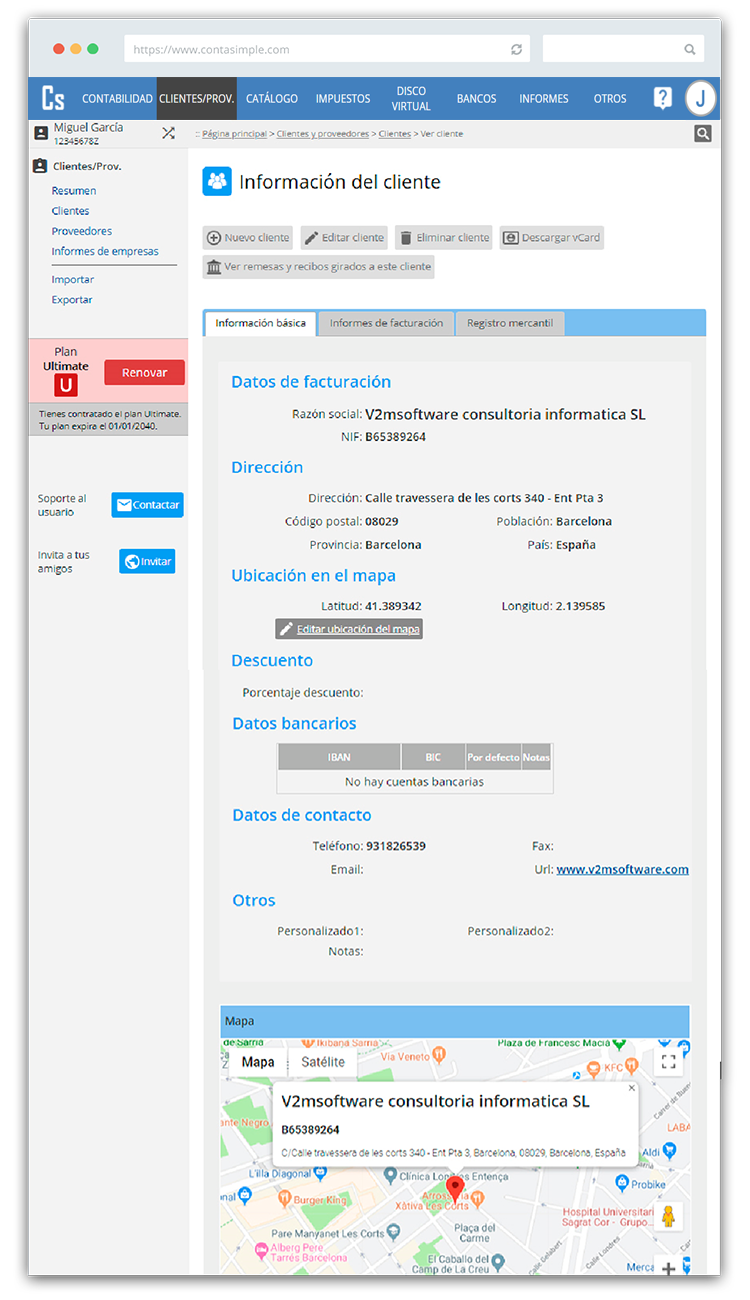Click the red map location marker
750x1300 pixels.
click(455, 1189)
